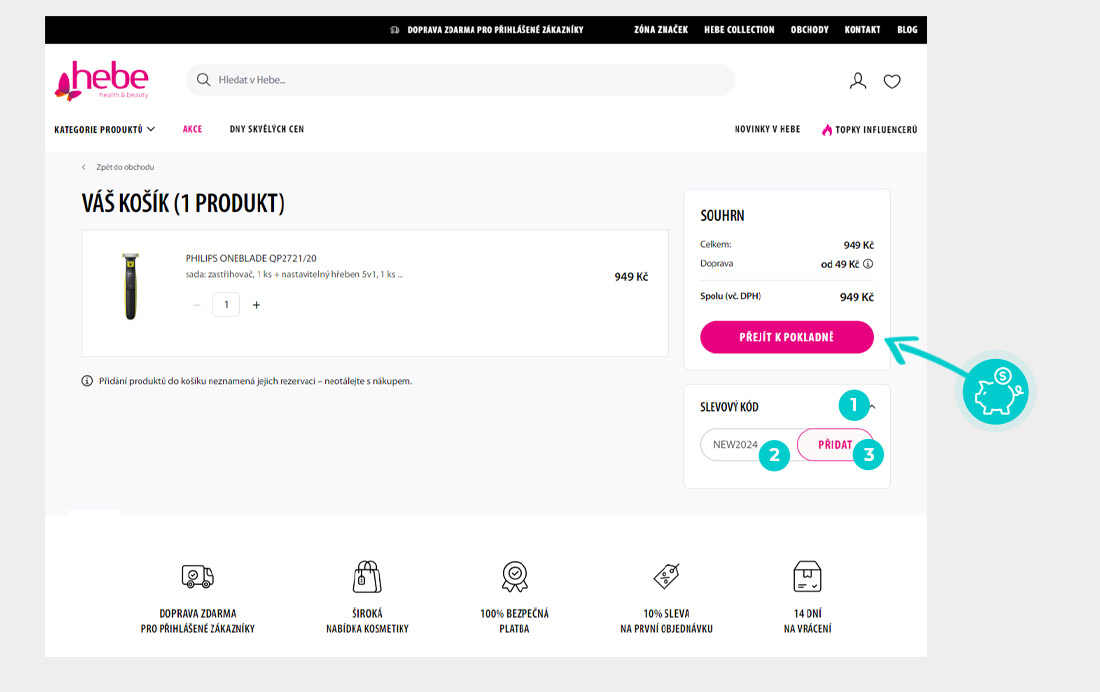The width and height of the screenshot is (1100, 692).
Task: Click the quantity input box showing 1
Action: (226, 305)
